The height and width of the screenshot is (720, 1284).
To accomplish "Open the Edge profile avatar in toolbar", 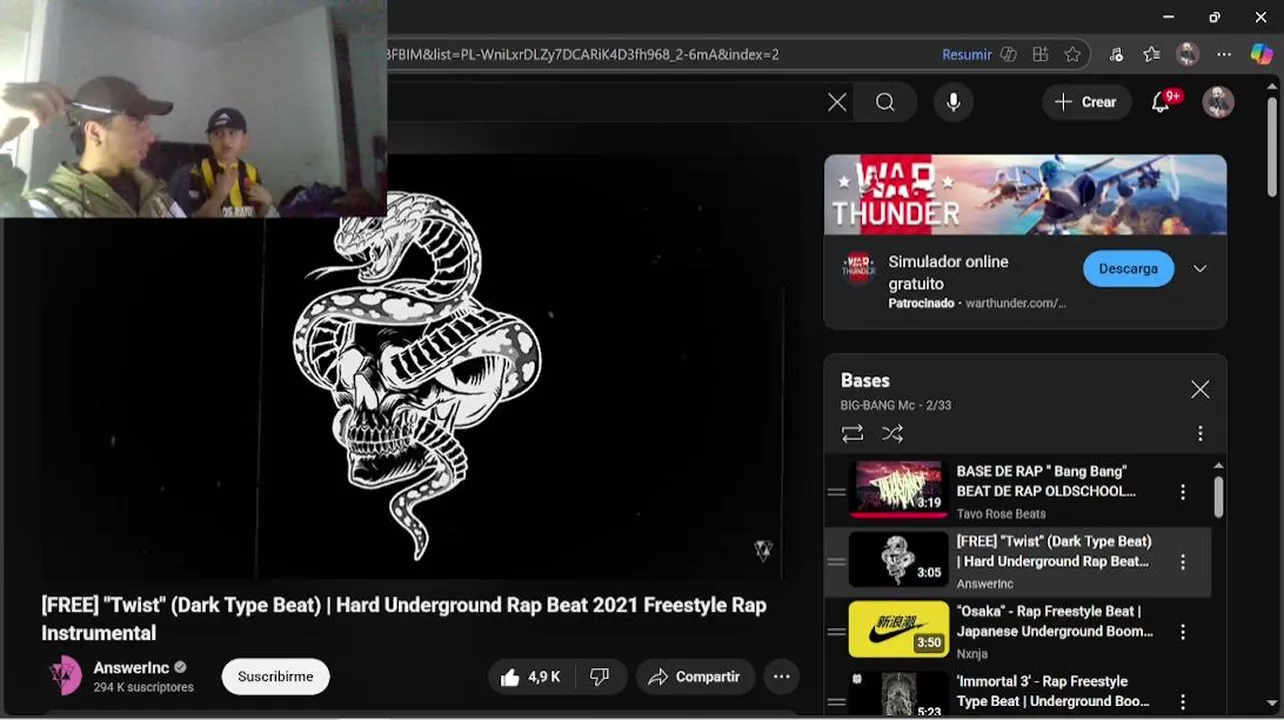I will (x=1188, y=55).
